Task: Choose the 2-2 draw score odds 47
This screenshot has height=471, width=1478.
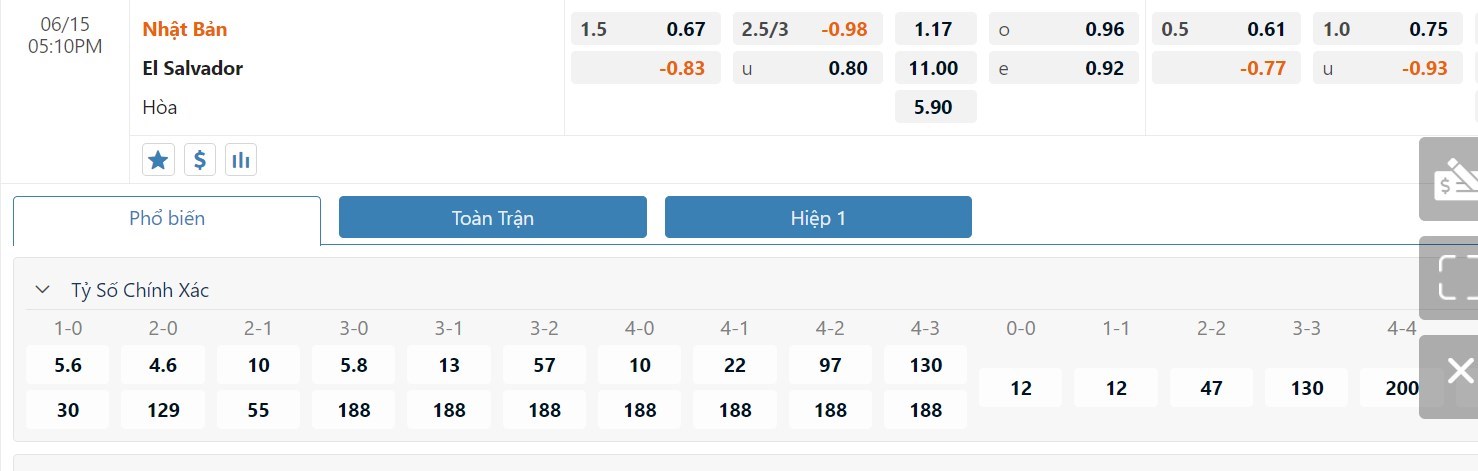Action: click(1211, 388)
